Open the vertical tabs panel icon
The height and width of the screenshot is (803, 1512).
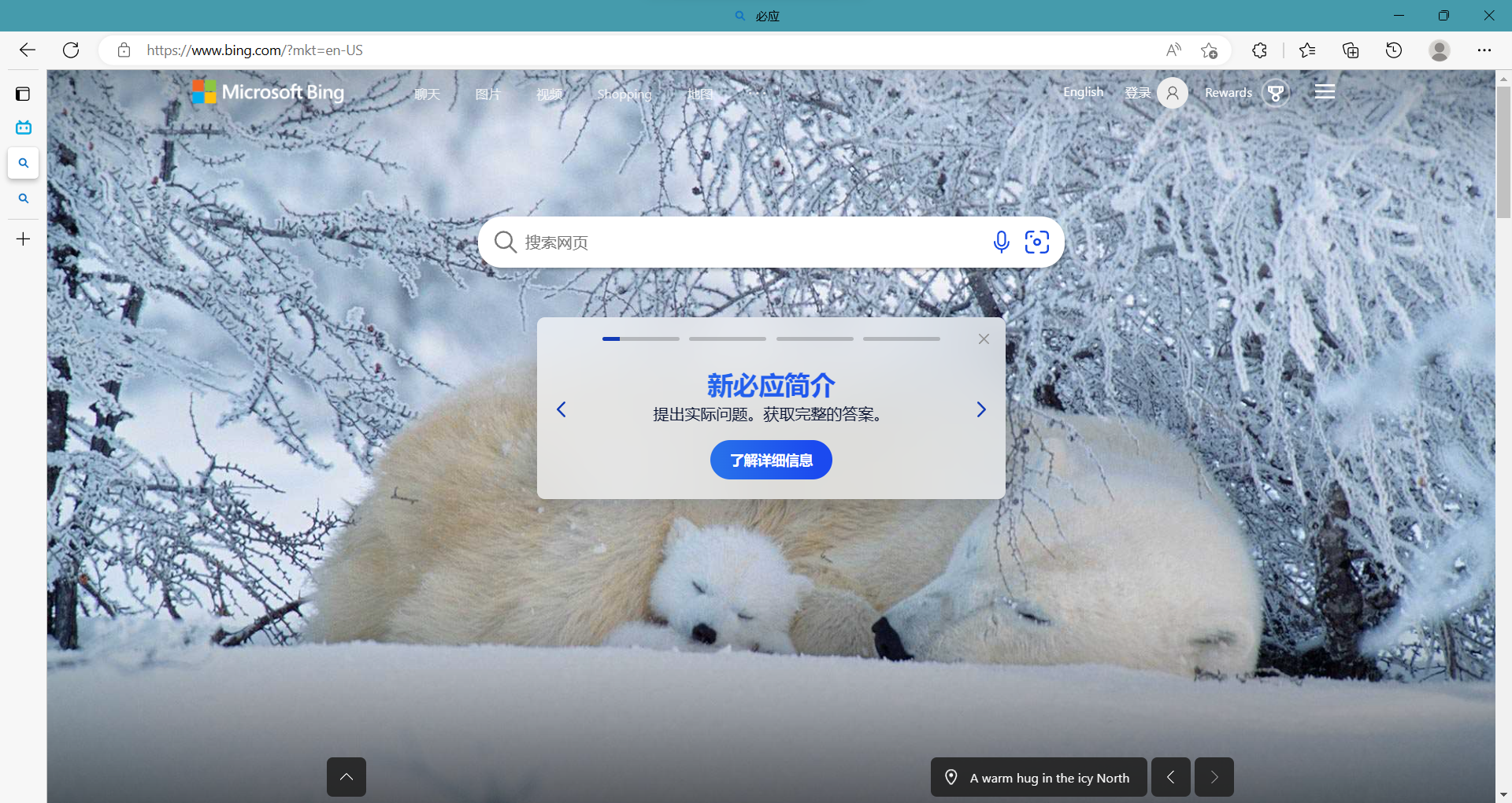coord(23,94)
